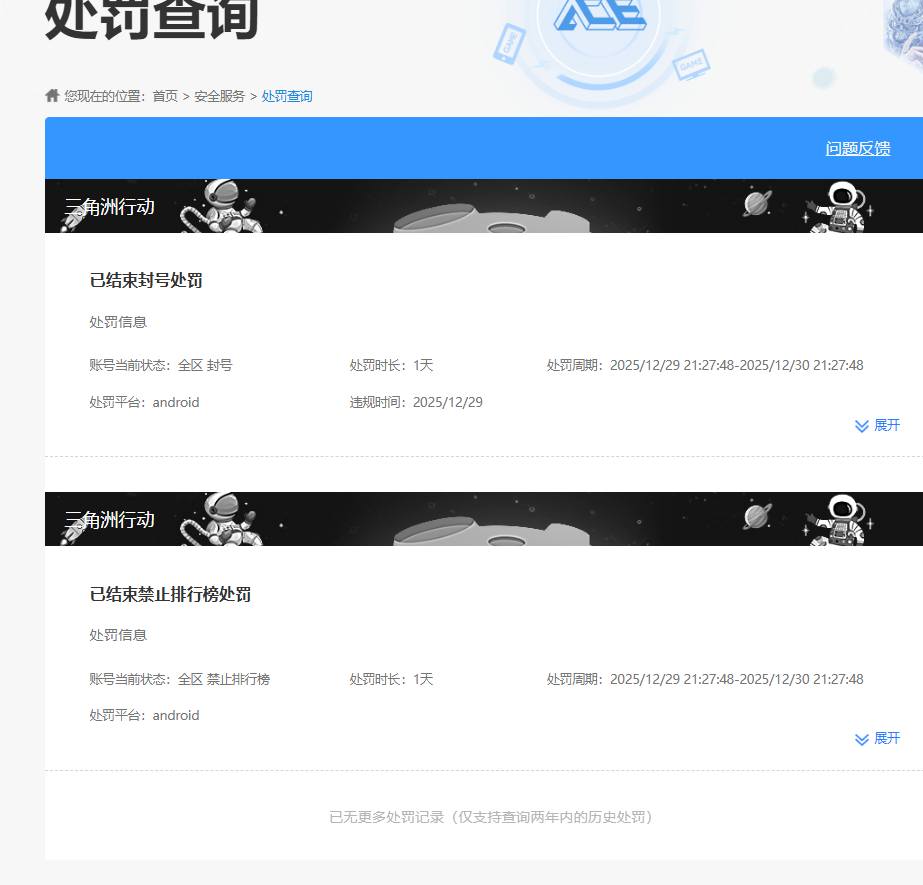Screen dimensions: 923x885
Task: Click the 三角洲行动 banner above 封号处罚
Action: [484, 206]
